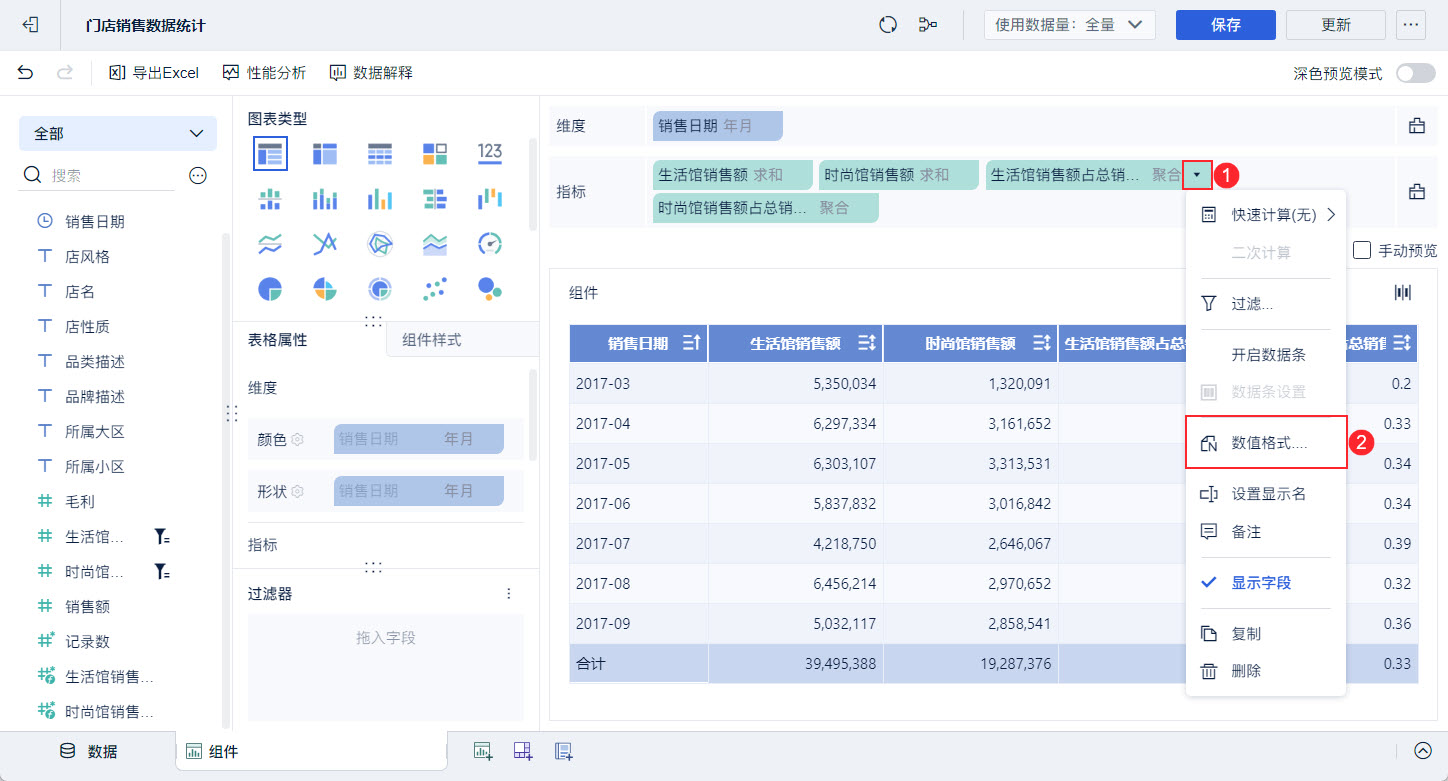The width and height of the screenshot is (1448, 781).
Task: Click the redo arrow icon
Action: (x=65, y=72)
